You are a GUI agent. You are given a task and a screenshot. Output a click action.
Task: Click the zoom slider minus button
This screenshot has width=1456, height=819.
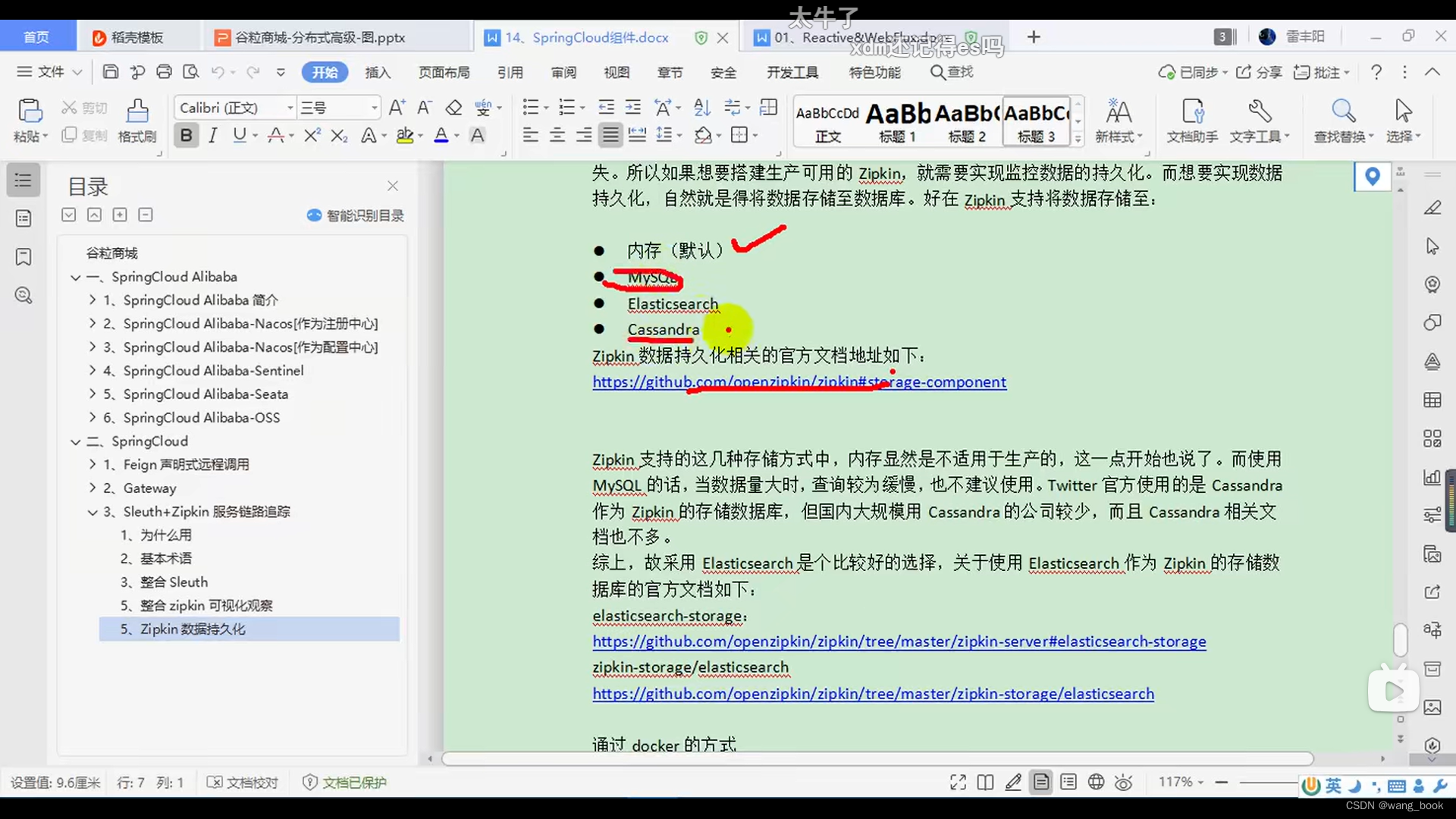point(1221,782)
